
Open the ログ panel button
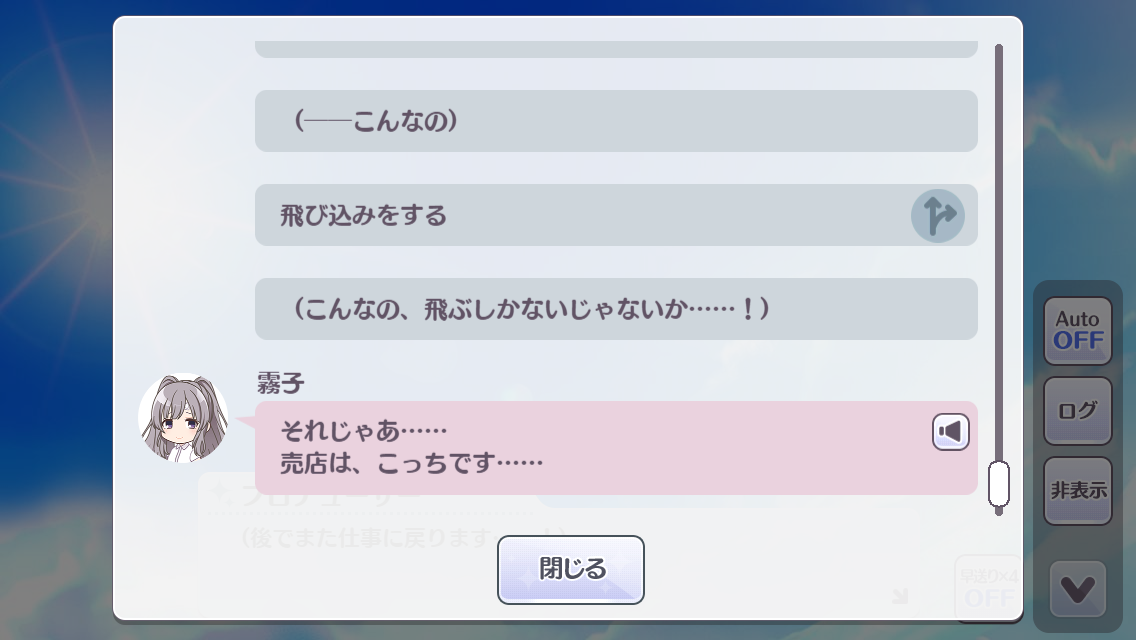1077,410
